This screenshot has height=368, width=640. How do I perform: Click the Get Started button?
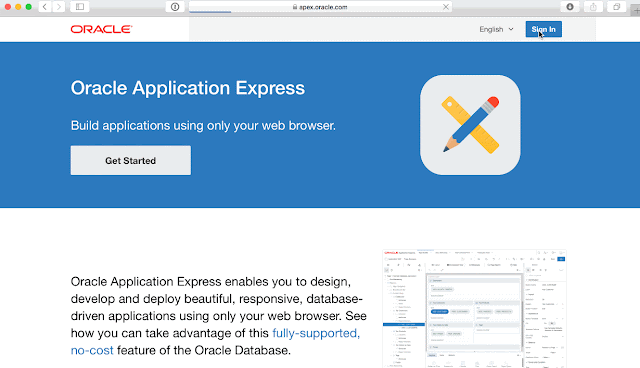click(x=131, y=160)
